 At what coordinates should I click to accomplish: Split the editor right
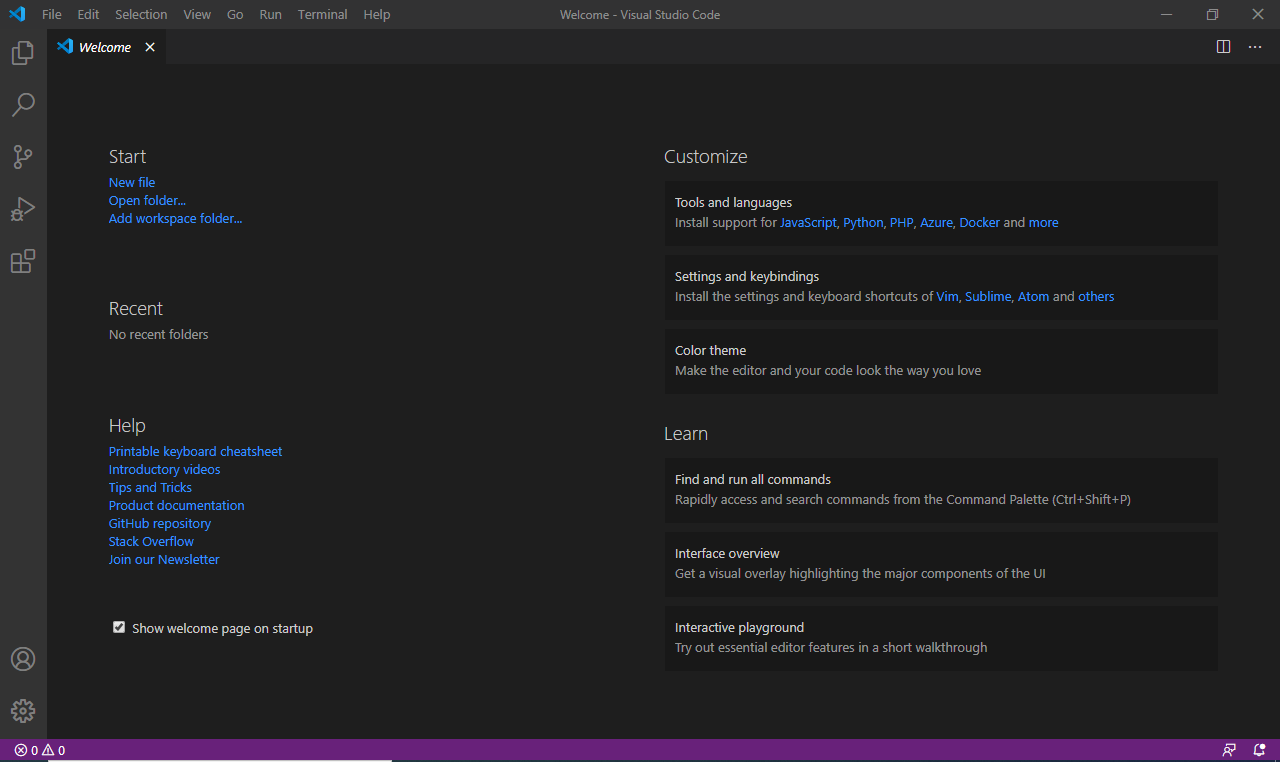[x=1223, y=47]
